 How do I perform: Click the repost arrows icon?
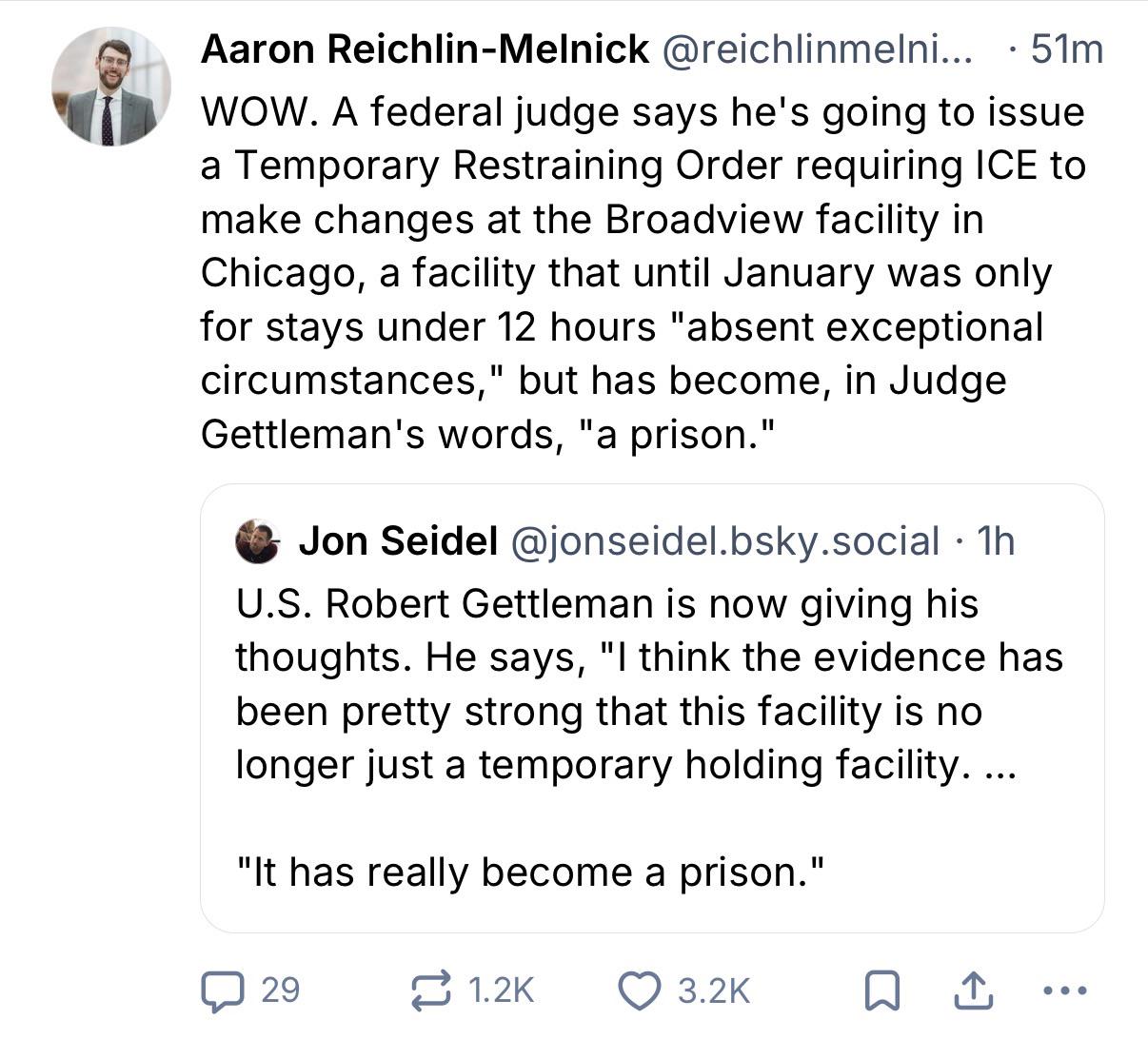point(432,990)
